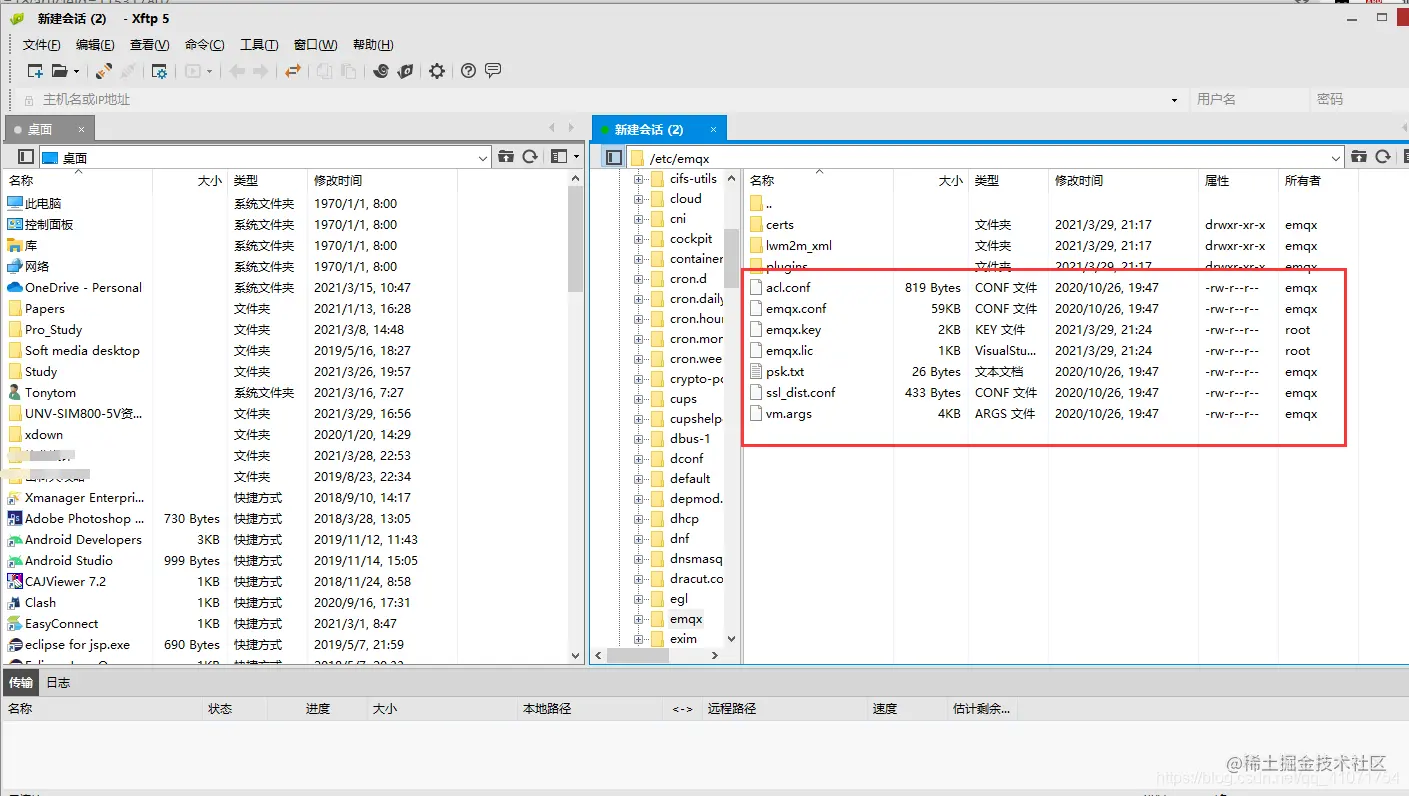Screen dimensions: 1409x796
Task: Click the 主机名或IP地址 host input field
Action: [600, 100]
